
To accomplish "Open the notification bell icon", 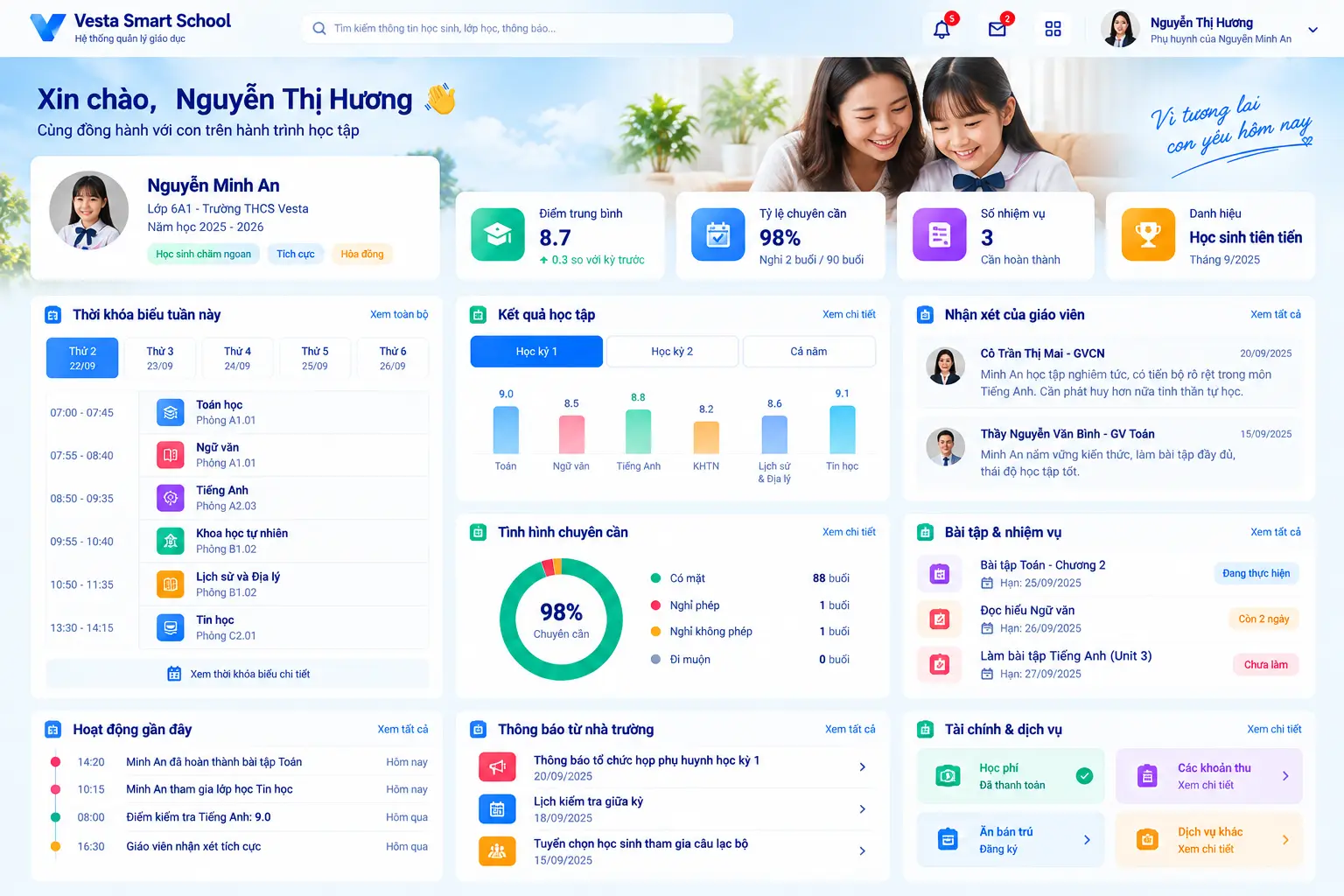I will pyautogui.click(x=941, y=29).
